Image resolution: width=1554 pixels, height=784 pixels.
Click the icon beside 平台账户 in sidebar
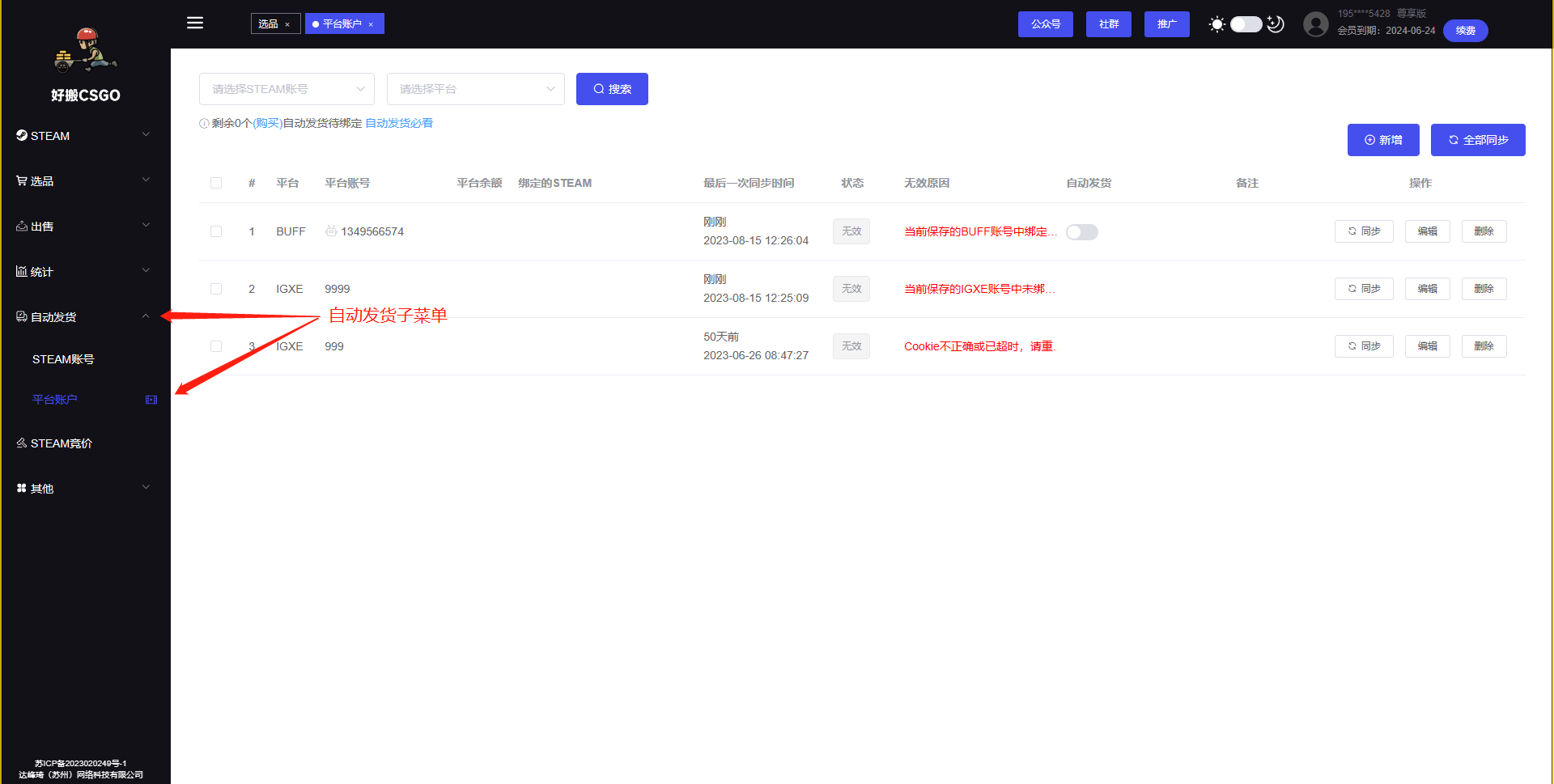151,400
